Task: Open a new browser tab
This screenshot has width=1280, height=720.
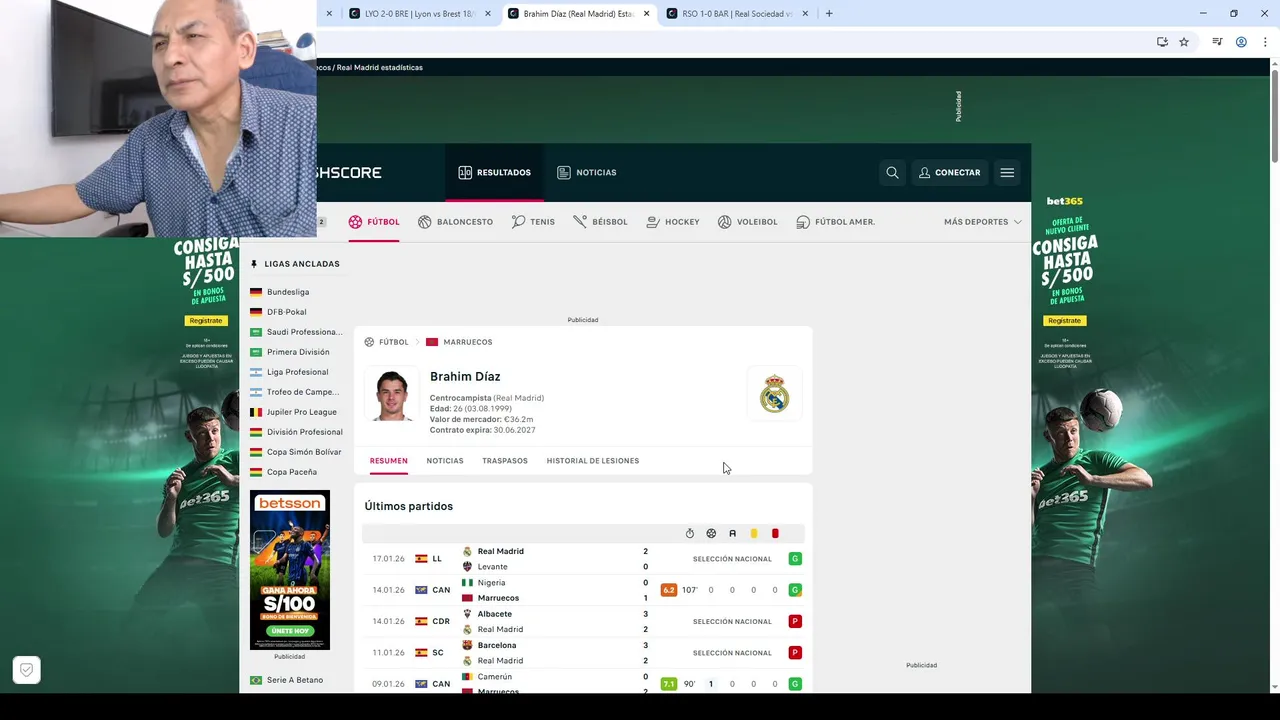Action: point(829,14)
